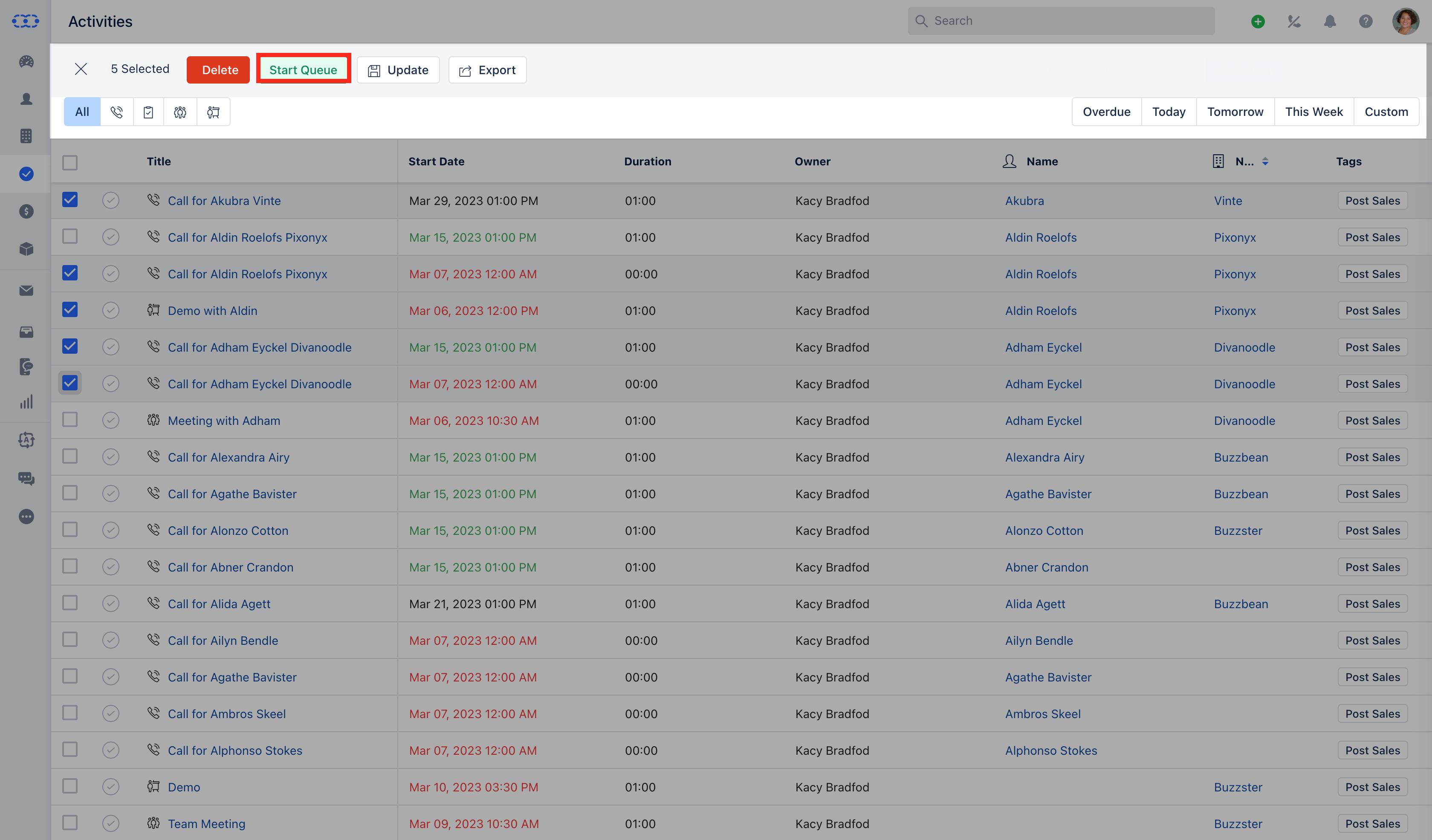Open the dashboard gauge icon in sidebar
Viewport: 1432px width, 840px height.
(26, 61)
